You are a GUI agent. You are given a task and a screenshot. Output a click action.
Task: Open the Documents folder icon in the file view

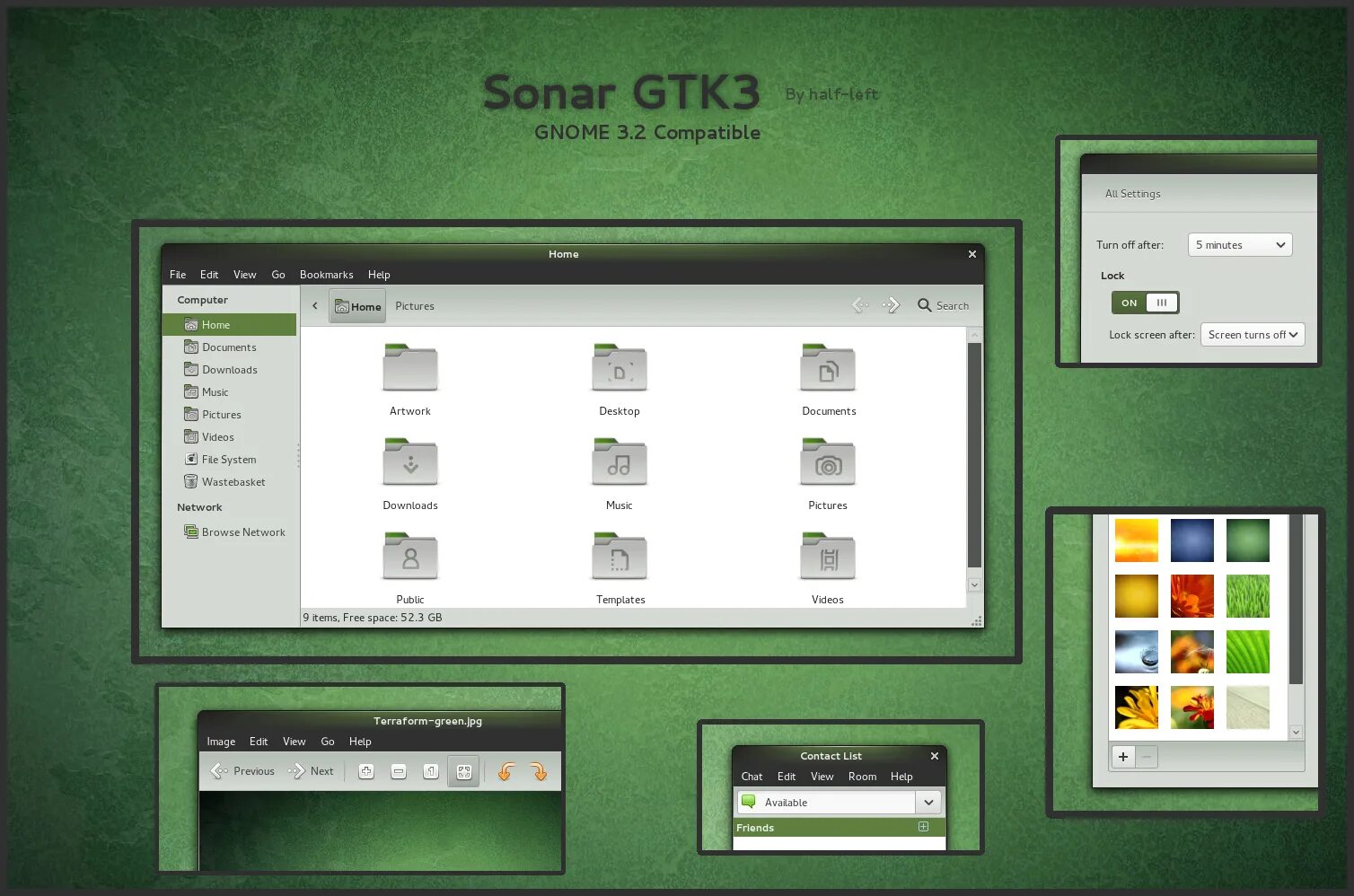pyautogui.click(x=828, y=367)
